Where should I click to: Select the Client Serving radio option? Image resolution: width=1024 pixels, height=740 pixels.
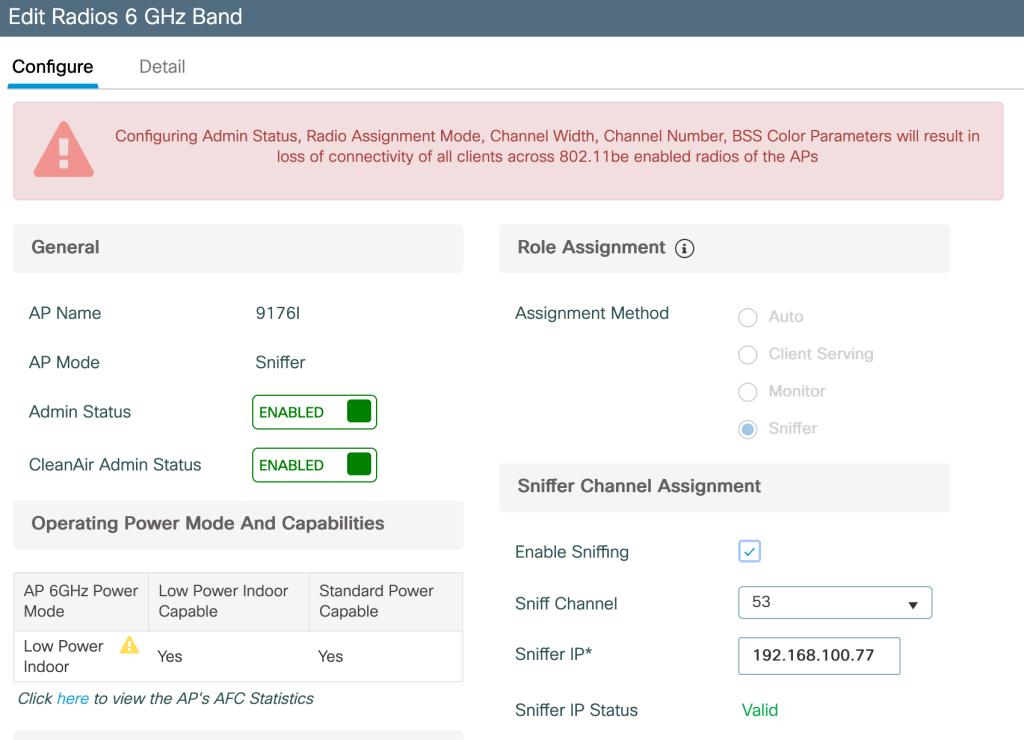(x=747, y=355)
